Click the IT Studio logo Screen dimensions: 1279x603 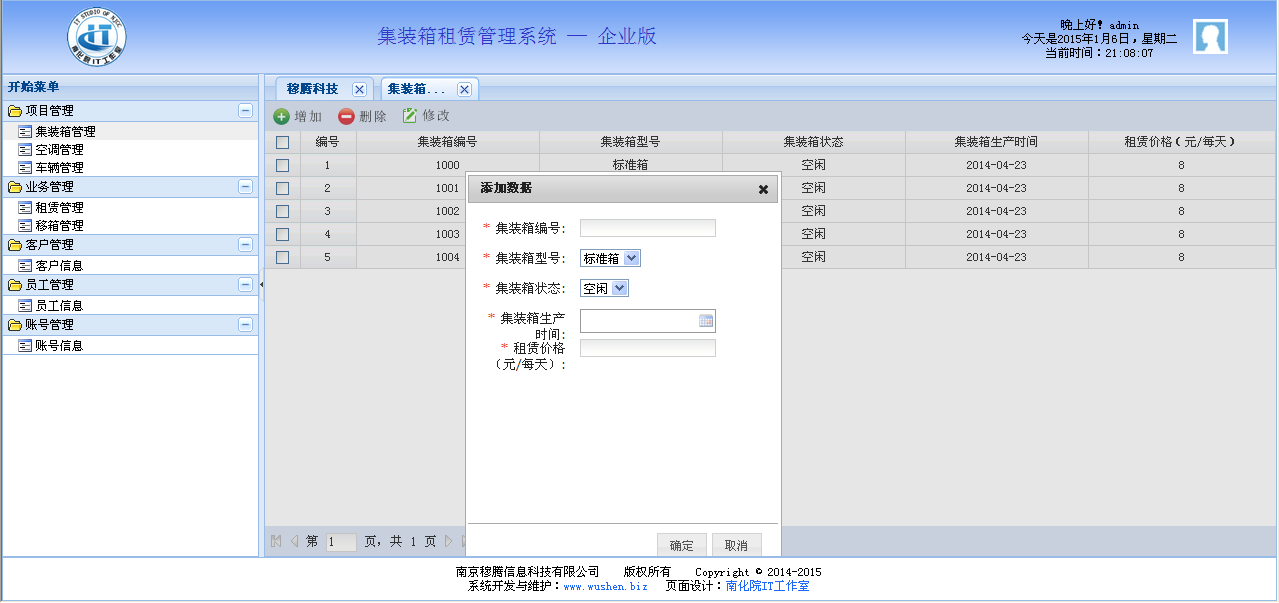[97, 37]
